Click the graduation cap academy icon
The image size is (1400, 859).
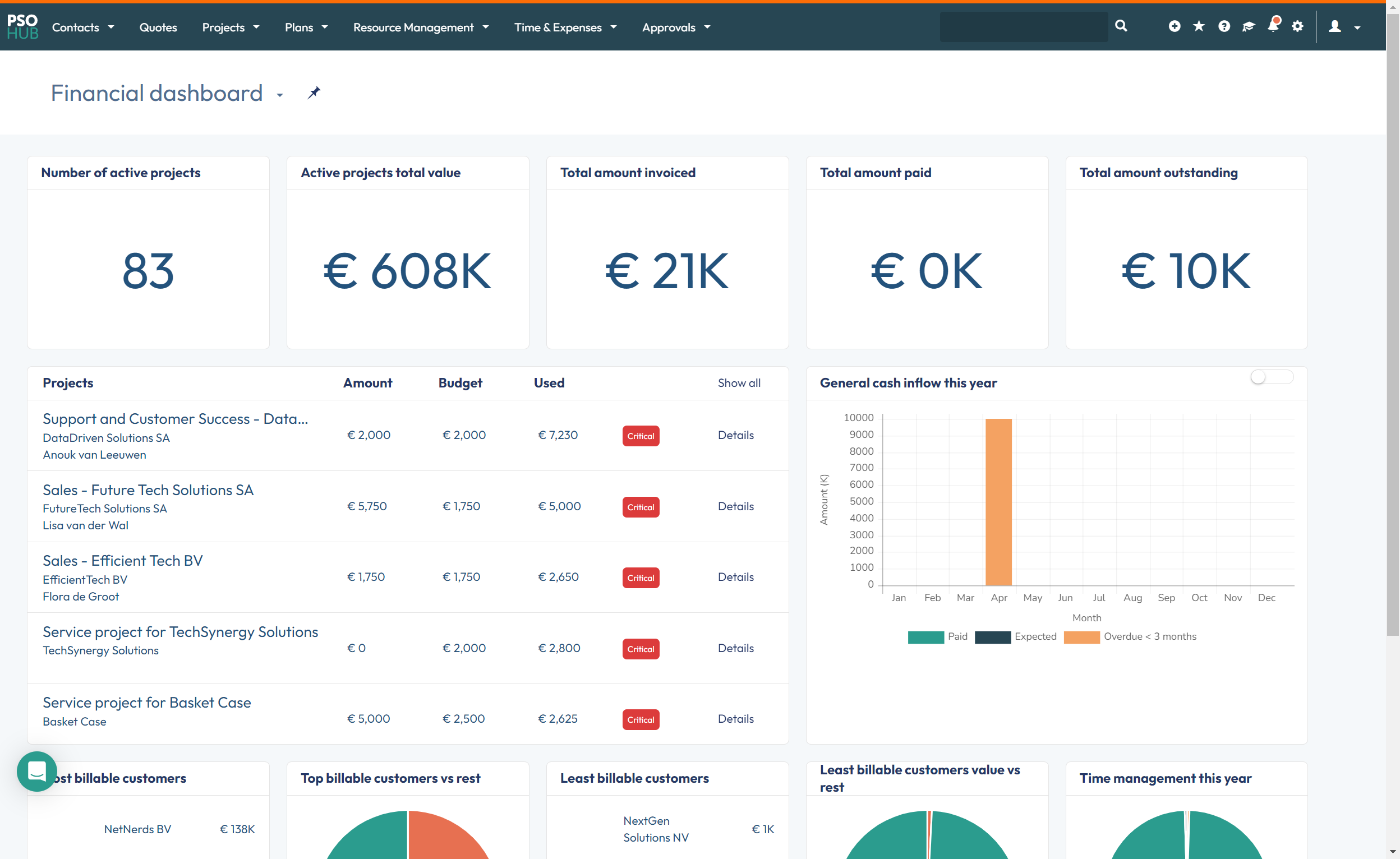point(1249,27)
